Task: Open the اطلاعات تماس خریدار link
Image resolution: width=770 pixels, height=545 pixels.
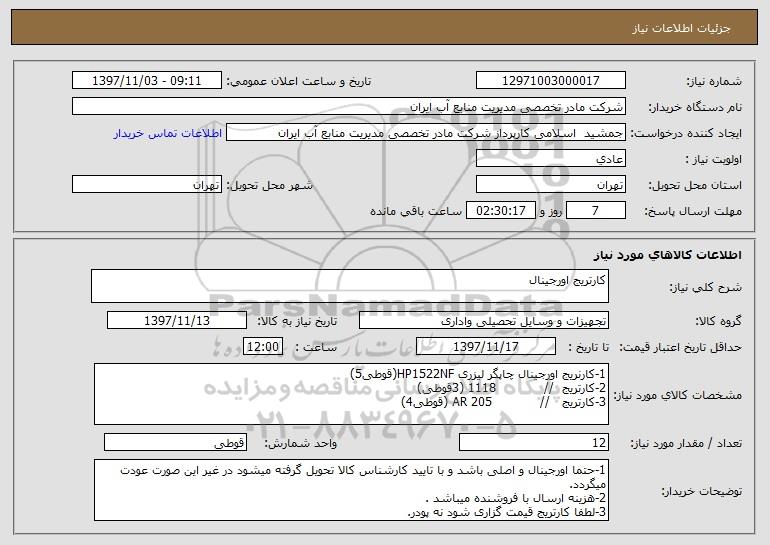Action: [168, 134]
